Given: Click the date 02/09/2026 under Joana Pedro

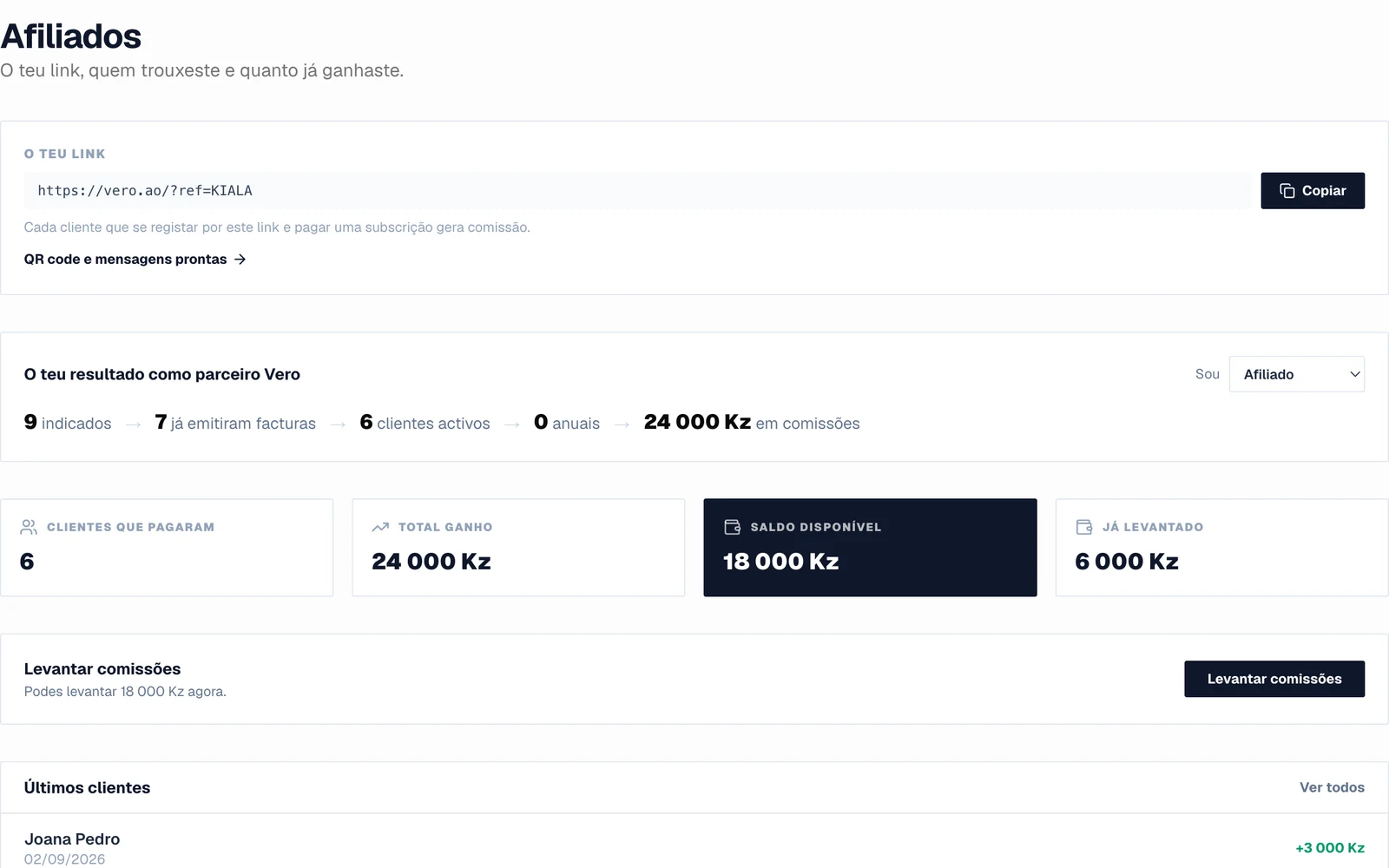Looking at the screenshot, I should [65, 859].
